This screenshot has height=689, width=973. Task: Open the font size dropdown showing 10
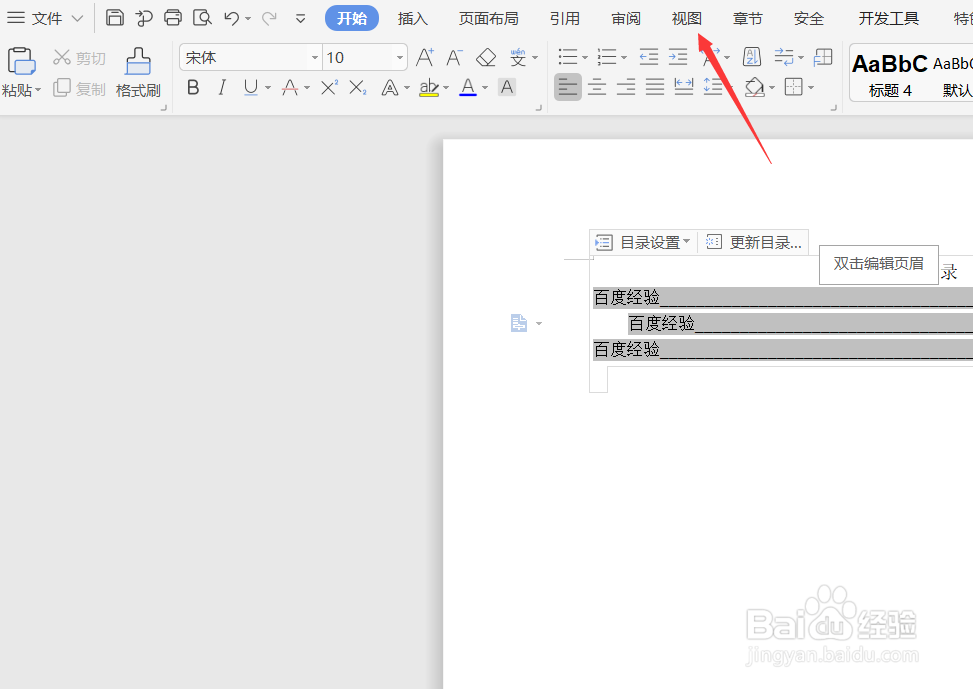pyautogui.click(x=400, y=58)
